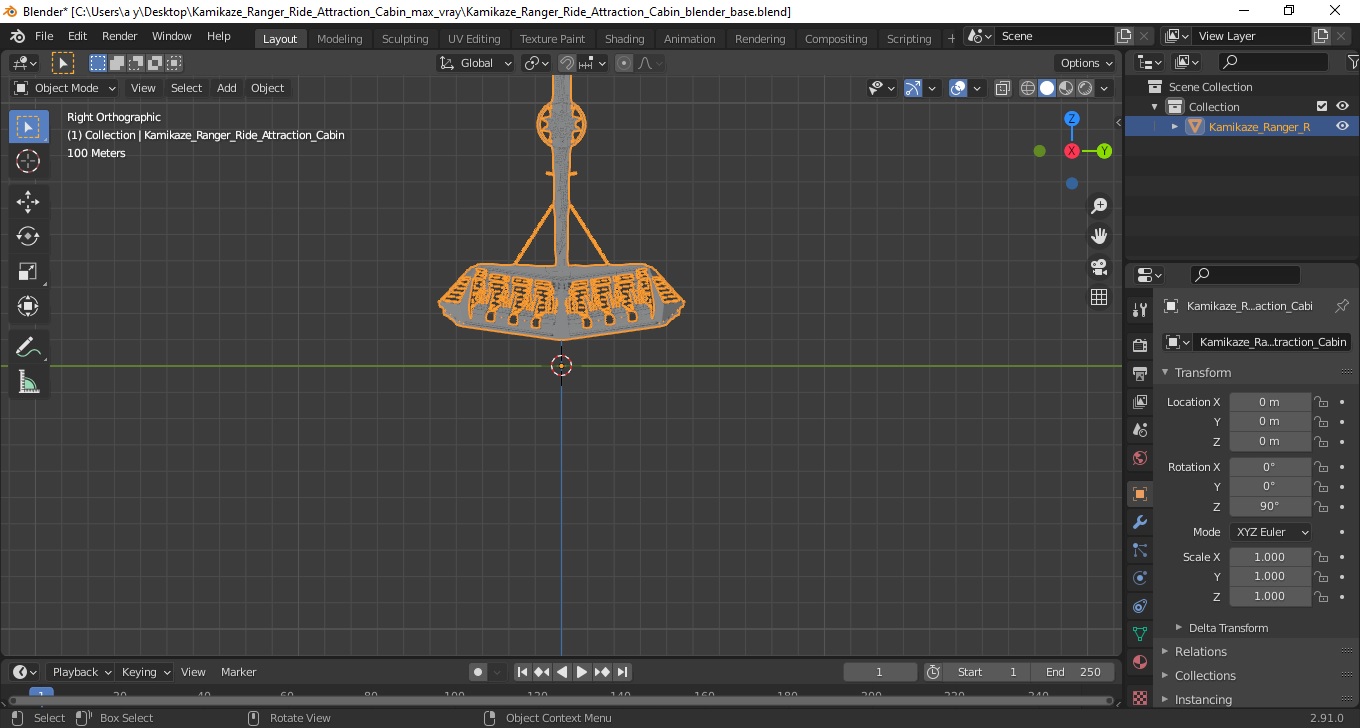
Task: Open the Render menu
Action: click(120, 36)
